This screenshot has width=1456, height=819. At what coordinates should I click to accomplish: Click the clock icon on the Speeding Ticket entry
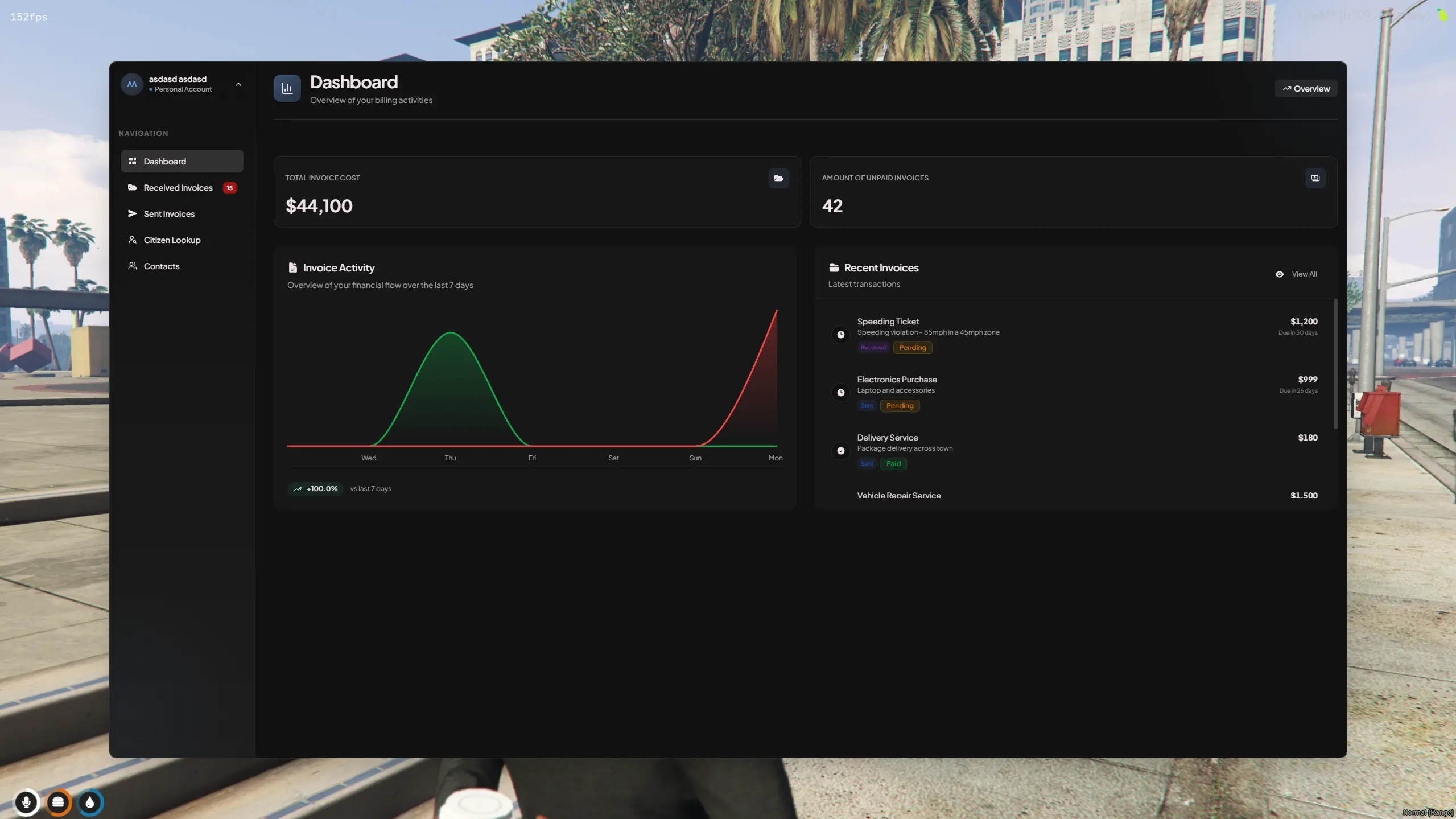(841, 334)
